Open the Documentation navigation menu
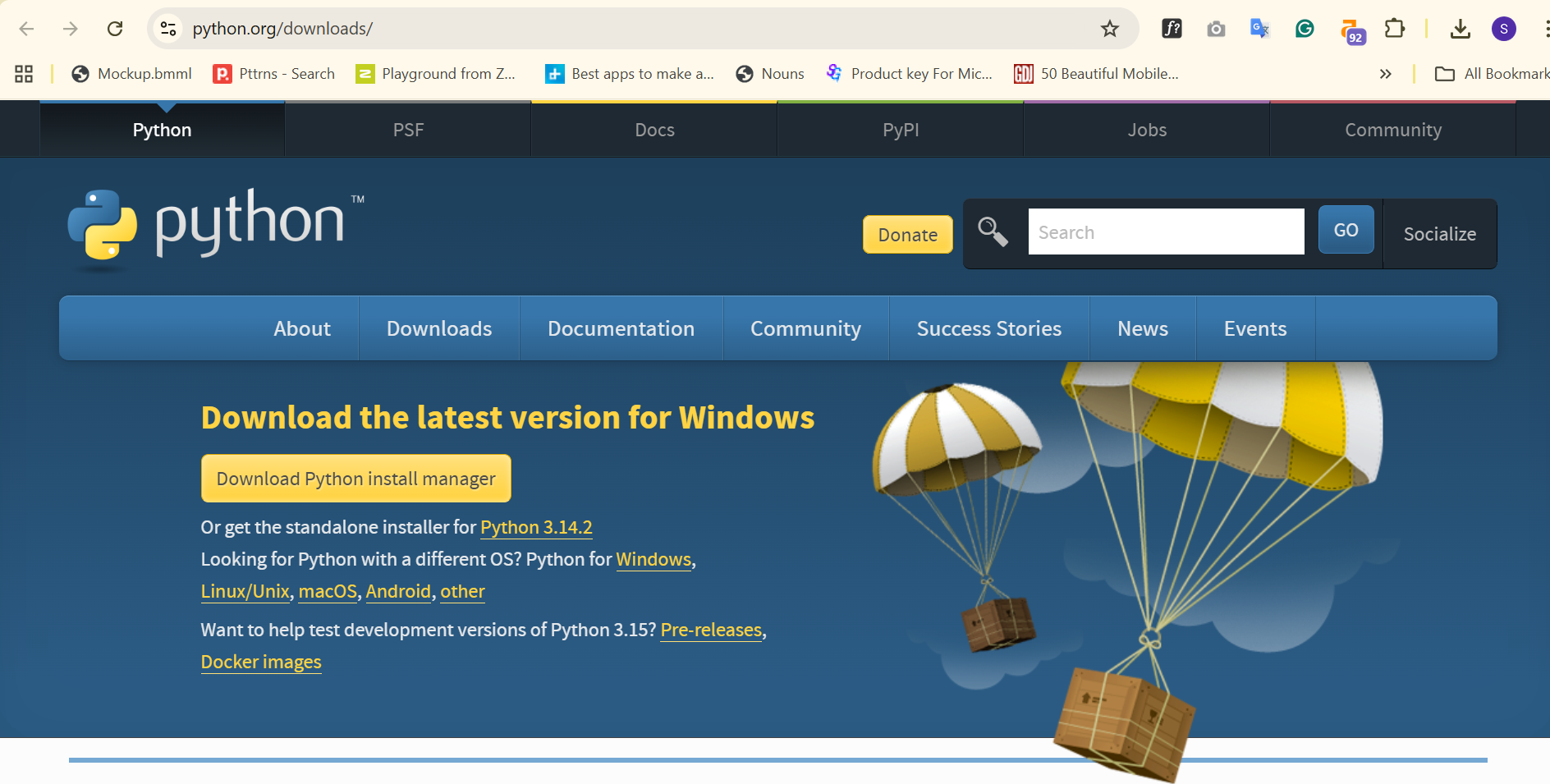Image resolution: width=1550 pixels, height=784 pixels. 621,328
